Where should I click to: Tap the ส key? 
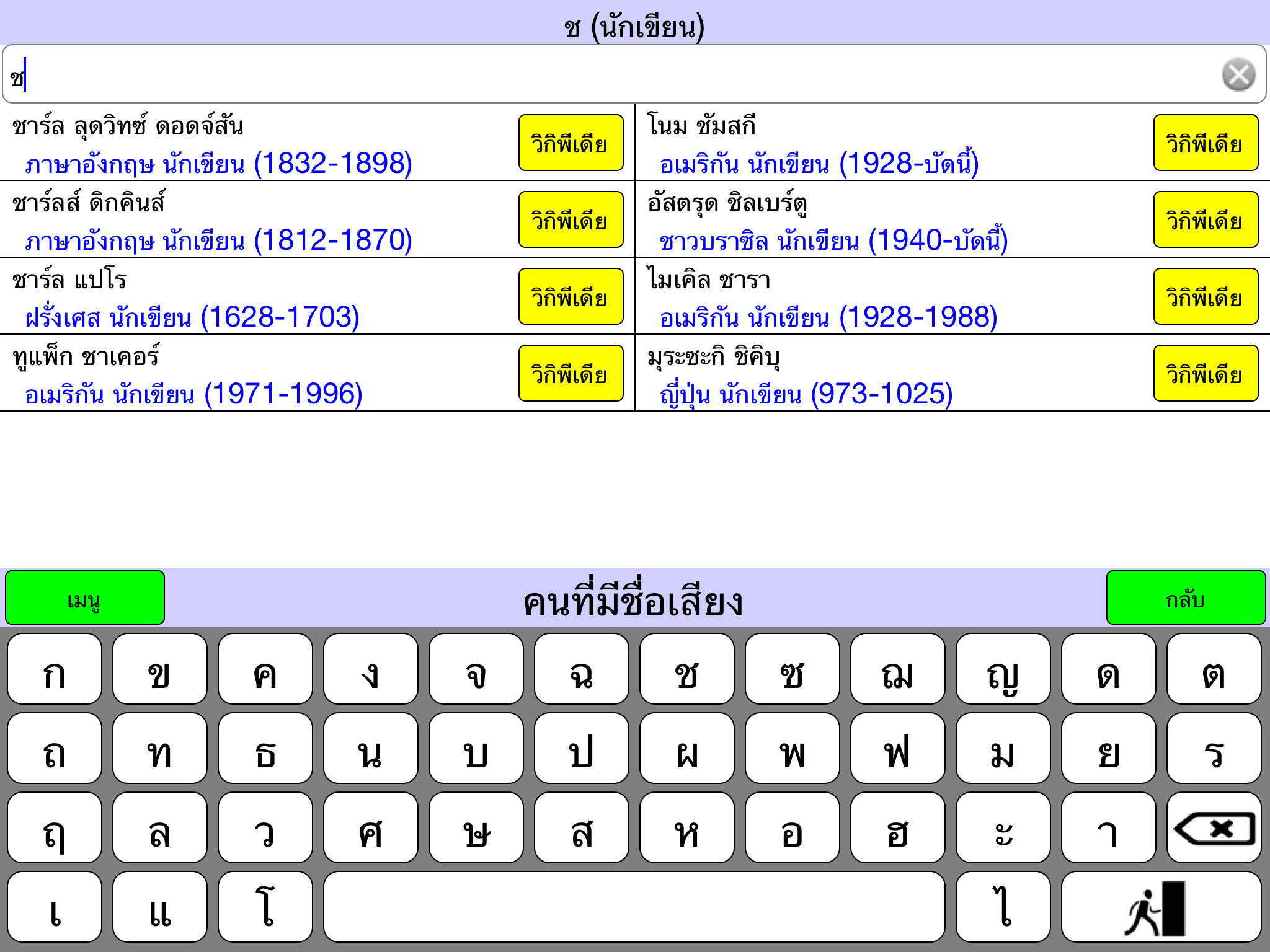point(582,827)
